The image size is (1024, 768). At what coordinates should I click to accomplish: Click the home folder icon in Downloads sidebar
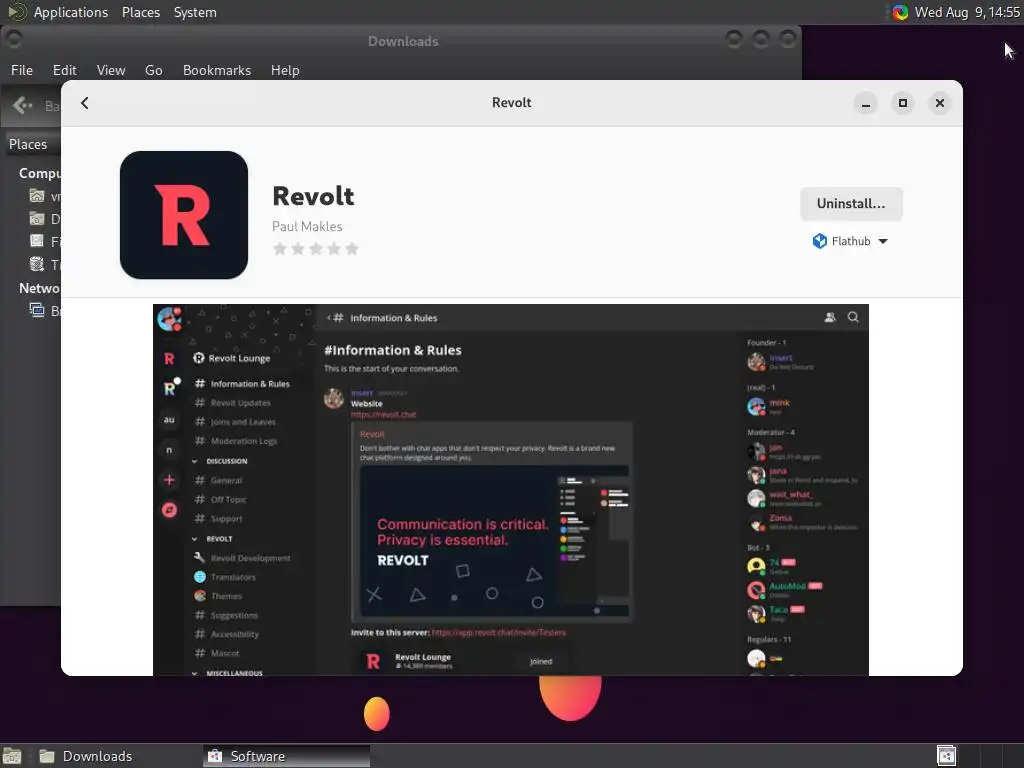(37, 196)
